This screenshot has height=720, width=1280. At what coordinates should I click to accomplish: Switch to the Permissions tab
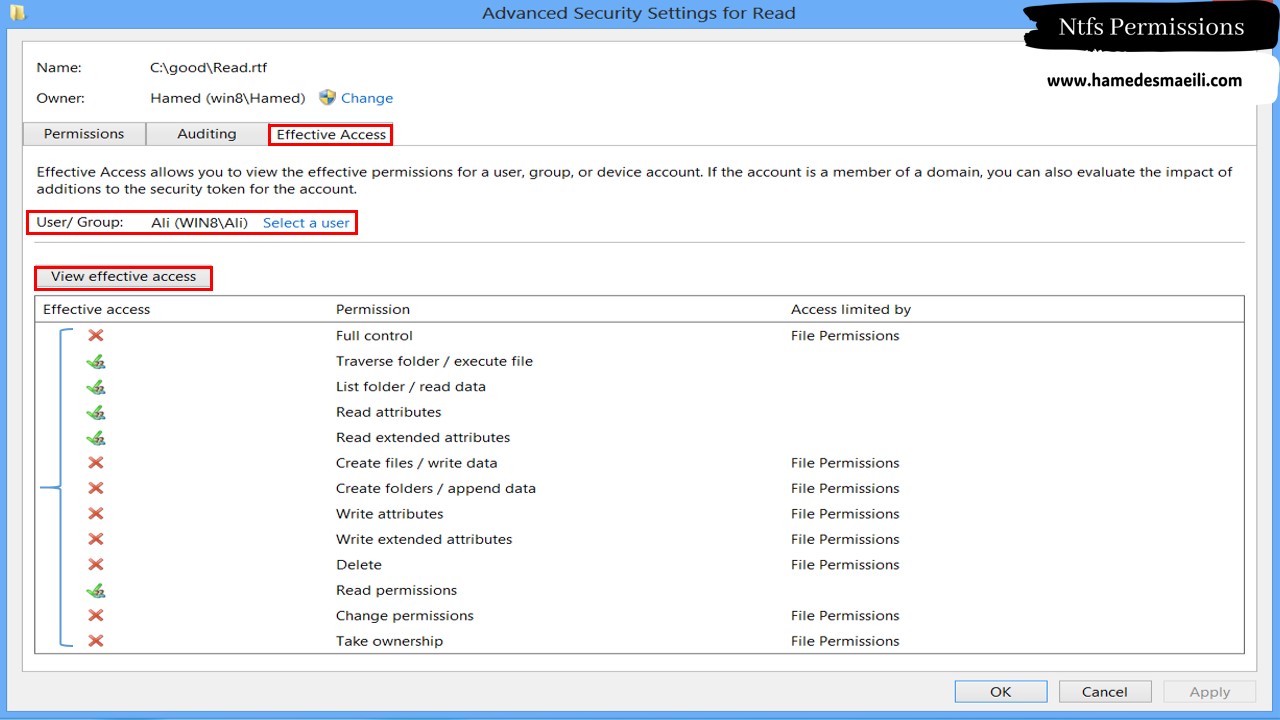point(84,134)
